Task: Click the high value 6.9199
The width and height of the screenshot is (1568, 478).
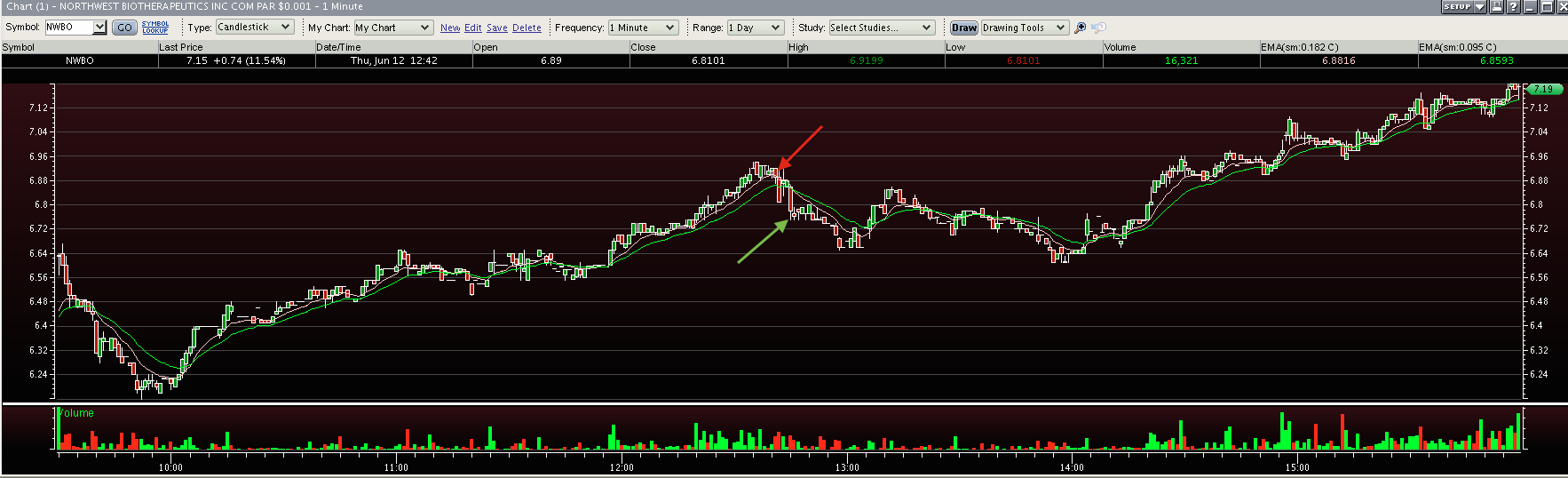Action: tap(867, 60)
